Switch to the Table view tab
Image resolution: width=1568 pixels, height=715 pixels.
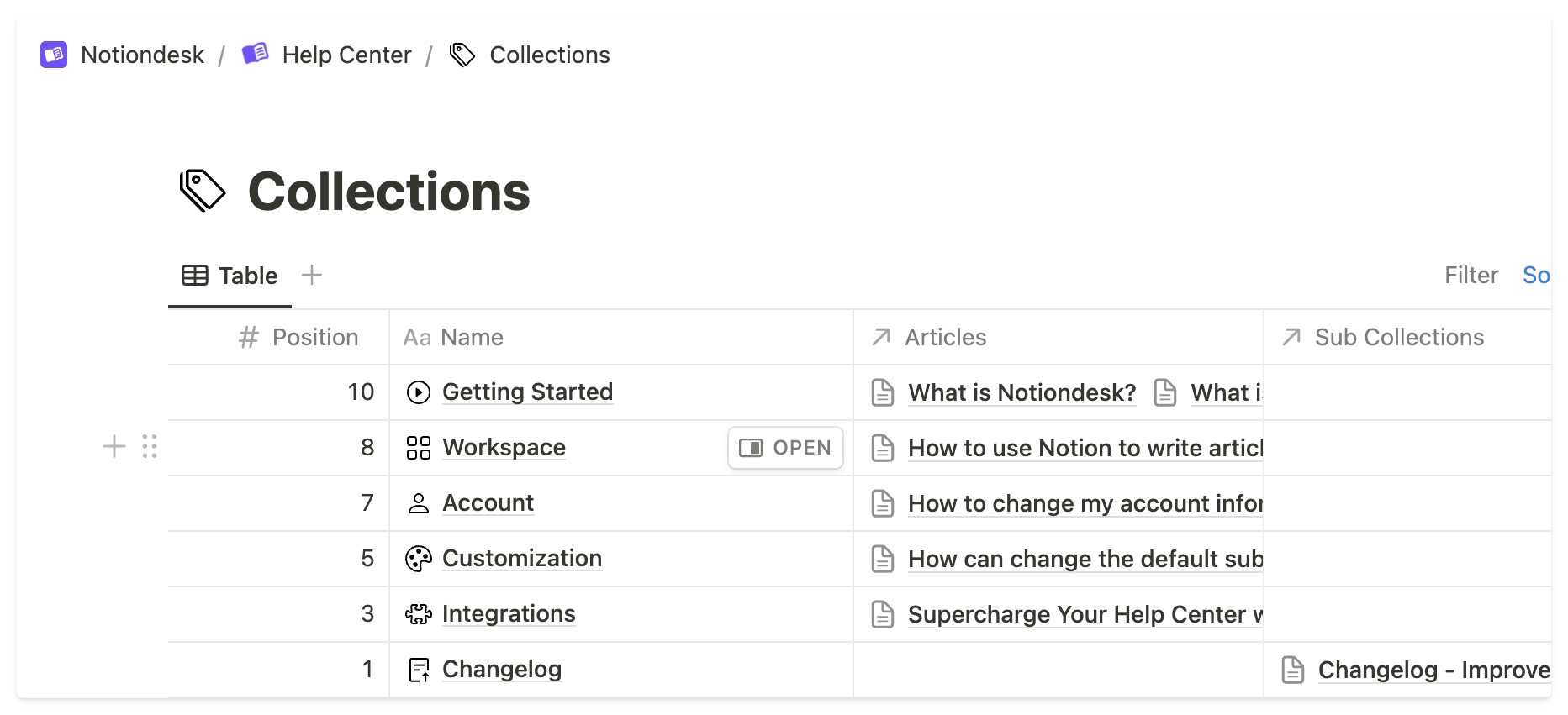[x=230, y=276]
